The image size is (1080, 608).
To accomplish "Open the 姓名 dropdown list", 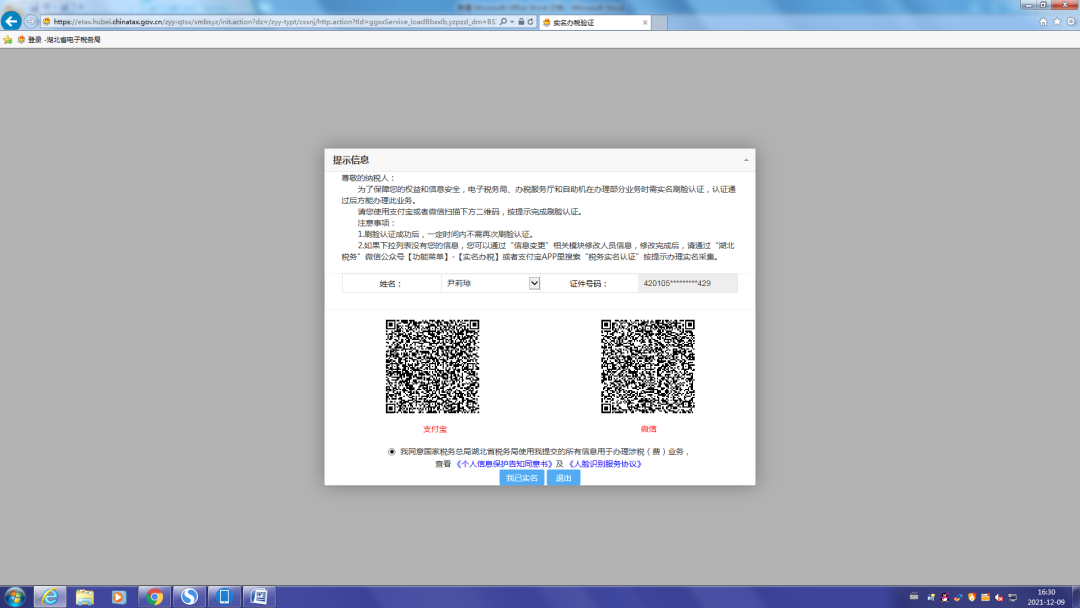I will (x=534, y=283).
